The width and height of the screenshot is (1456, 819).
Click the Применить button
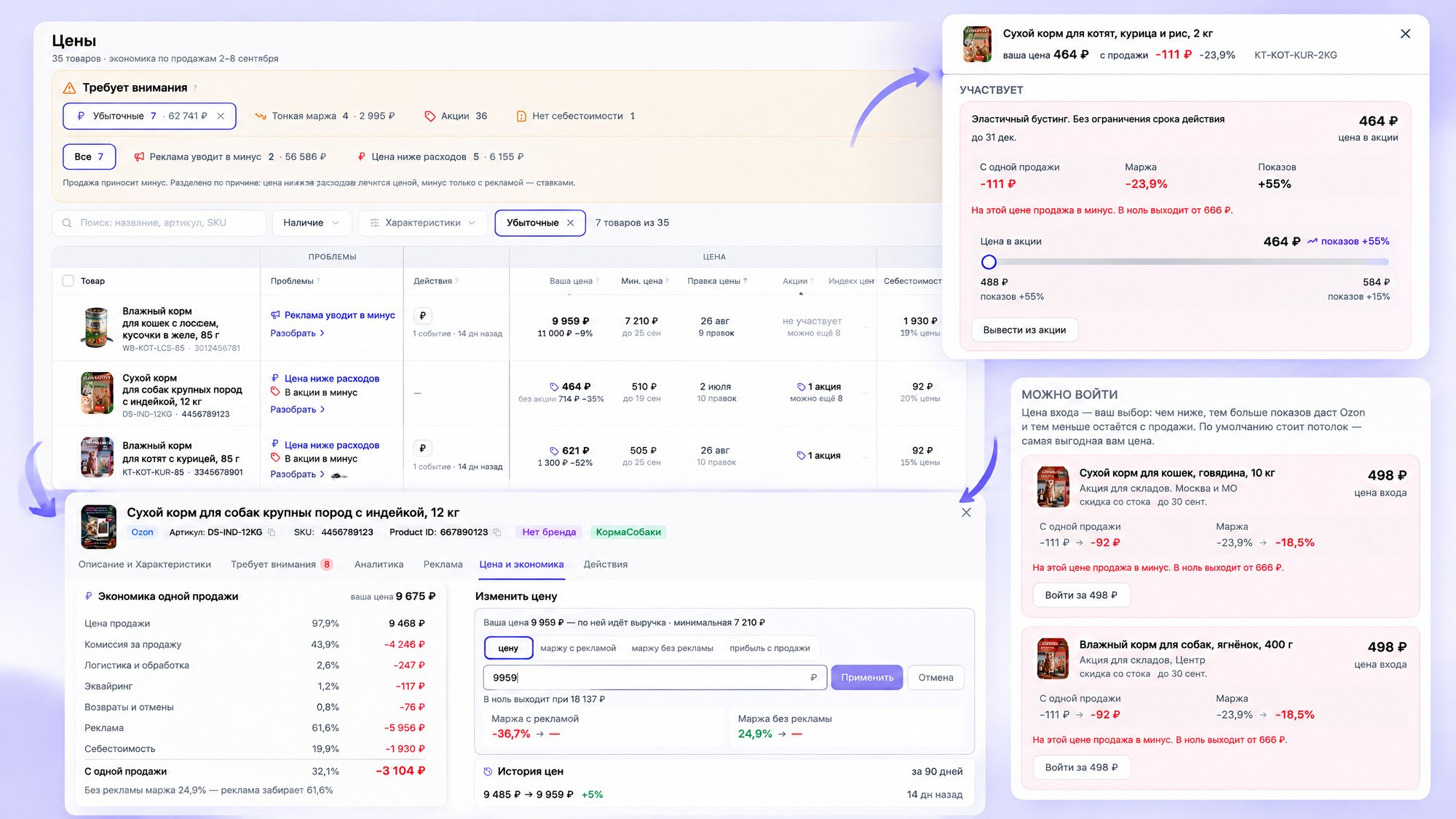click(x=867, y=677)
